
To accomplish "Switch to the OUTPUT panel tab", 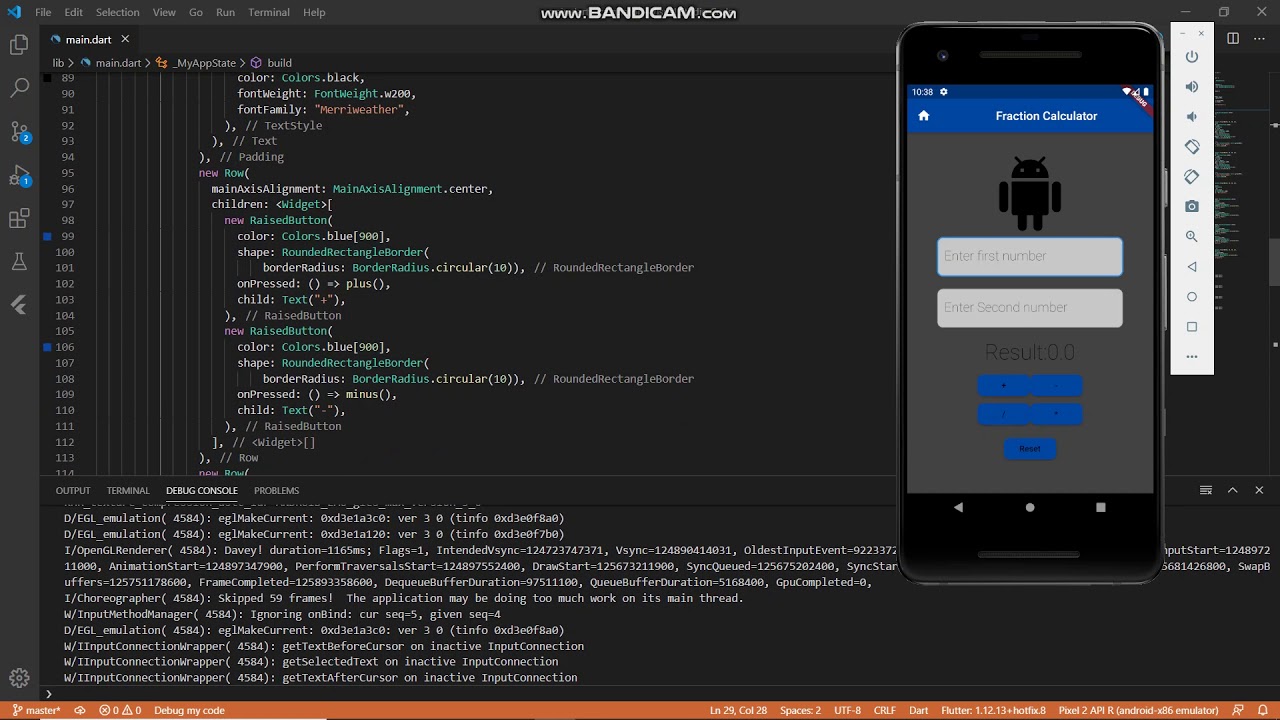I will (x=73, y=491).
